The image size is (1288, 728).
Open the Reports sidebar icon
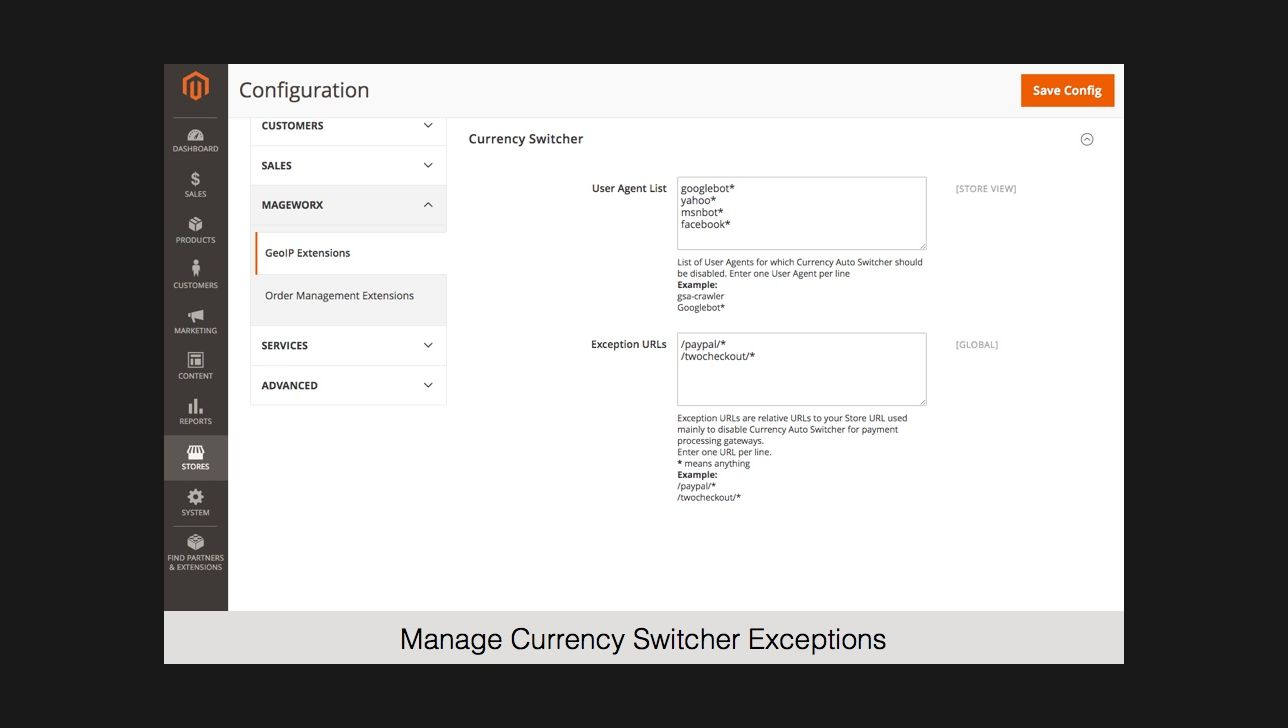tap(195, 408)
